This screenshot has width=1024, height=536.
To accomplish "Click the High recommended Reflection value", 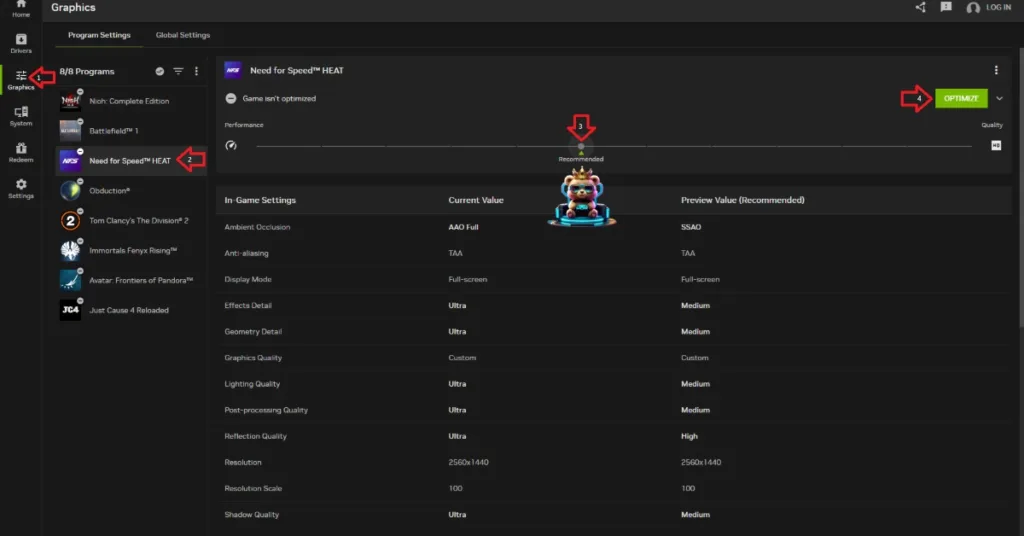I will (689, 436).
